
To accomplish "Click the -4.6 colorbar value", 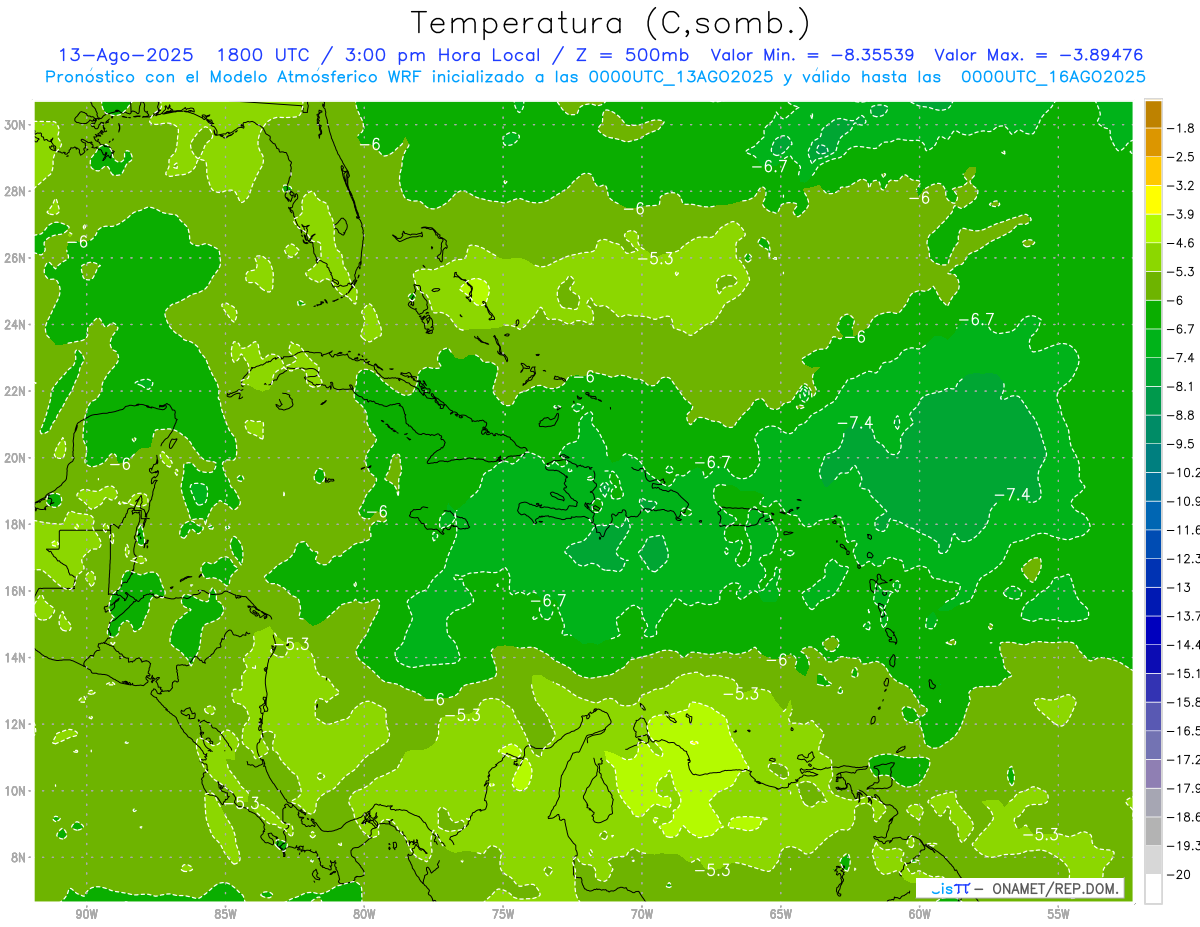I will coord(1181,243).
